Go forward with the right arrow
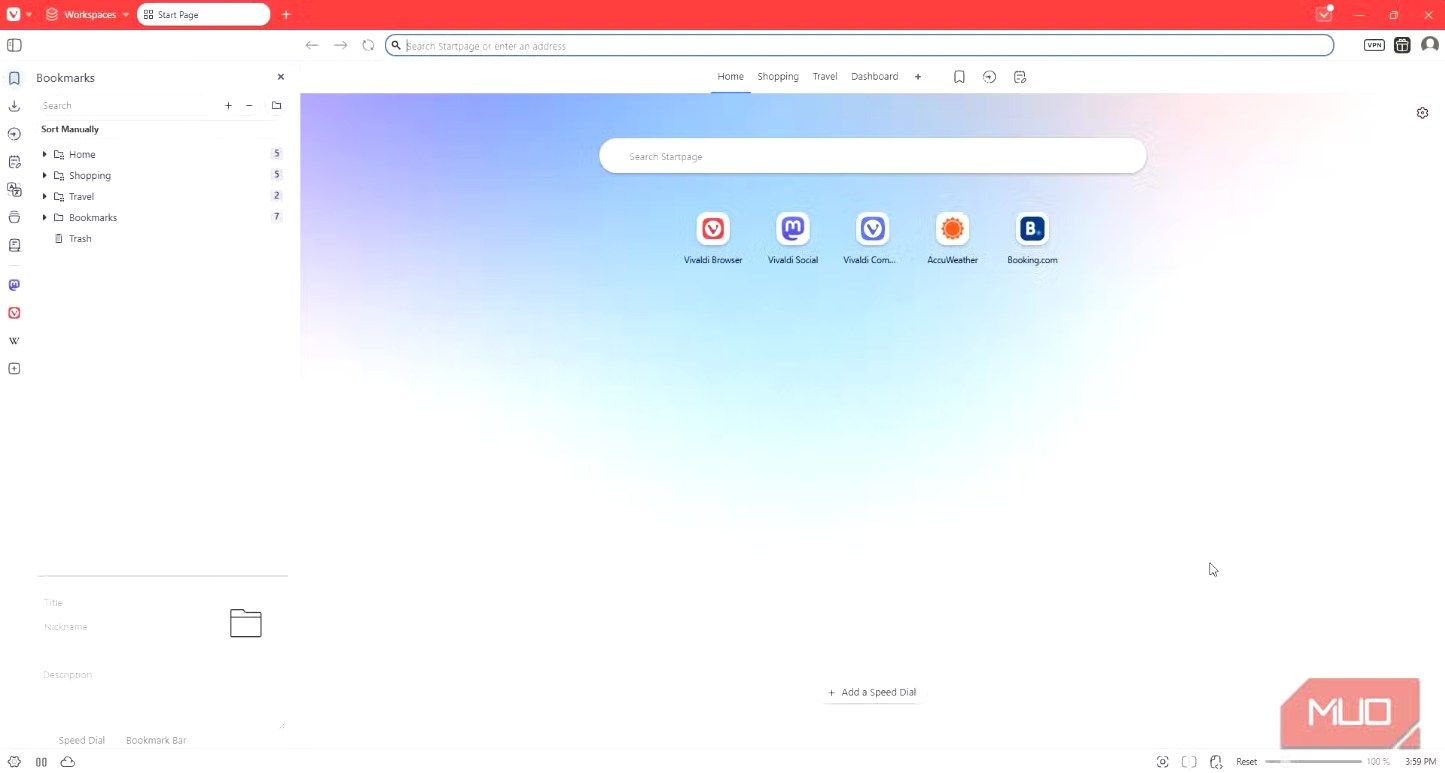The width and height of the screenshot is (1445, 773). click(340, 45)
